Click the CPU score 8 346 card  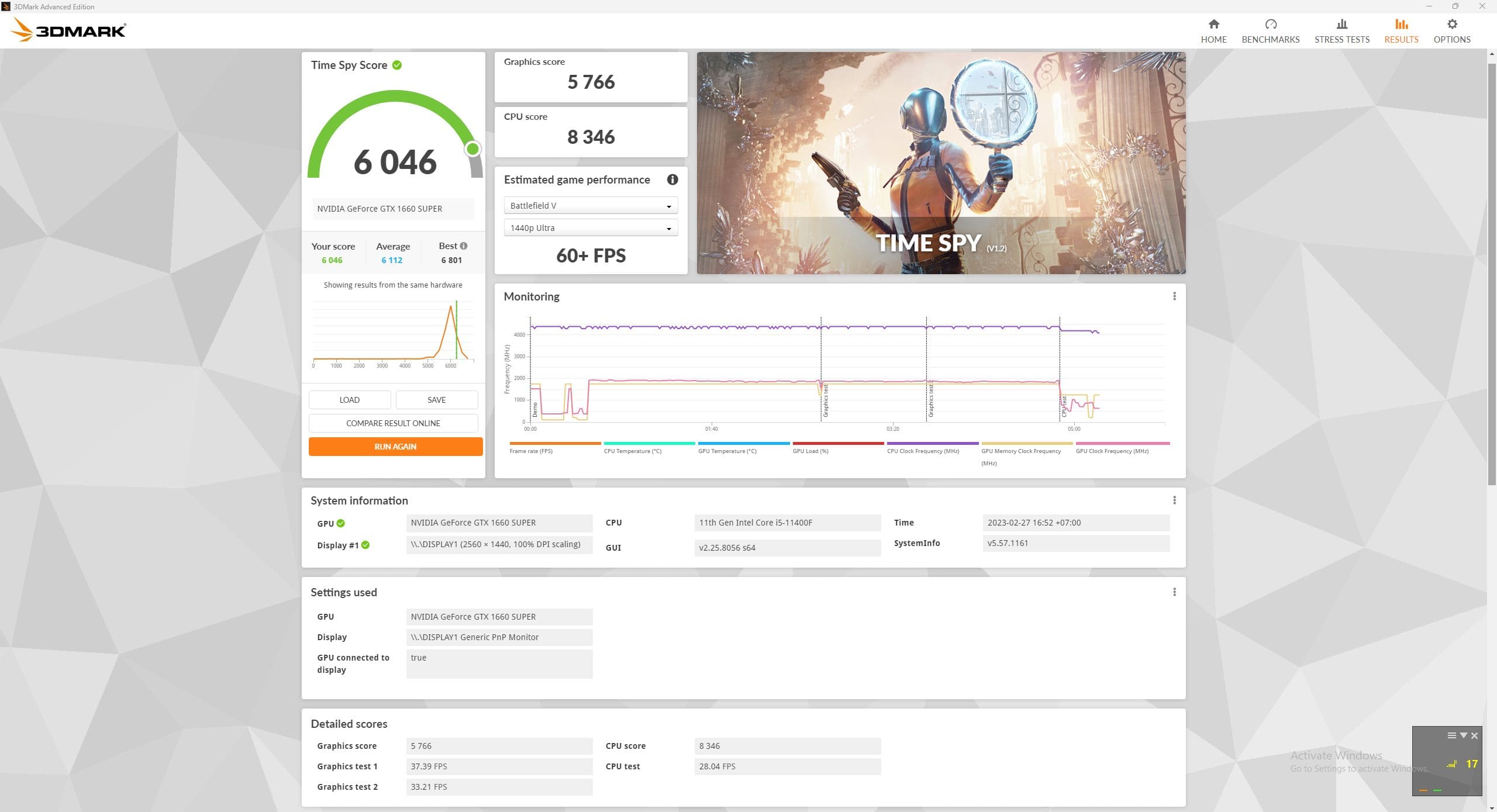[x=591, y=132]
